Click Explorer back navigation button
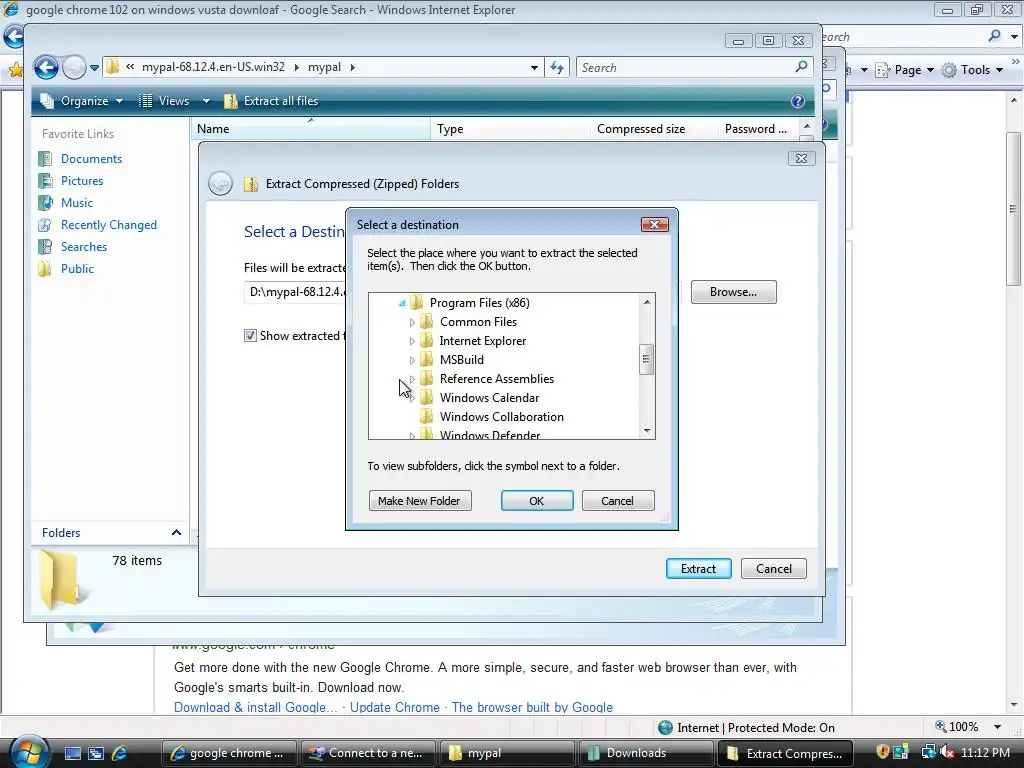Screen dimensions: 1024x768 46,67
